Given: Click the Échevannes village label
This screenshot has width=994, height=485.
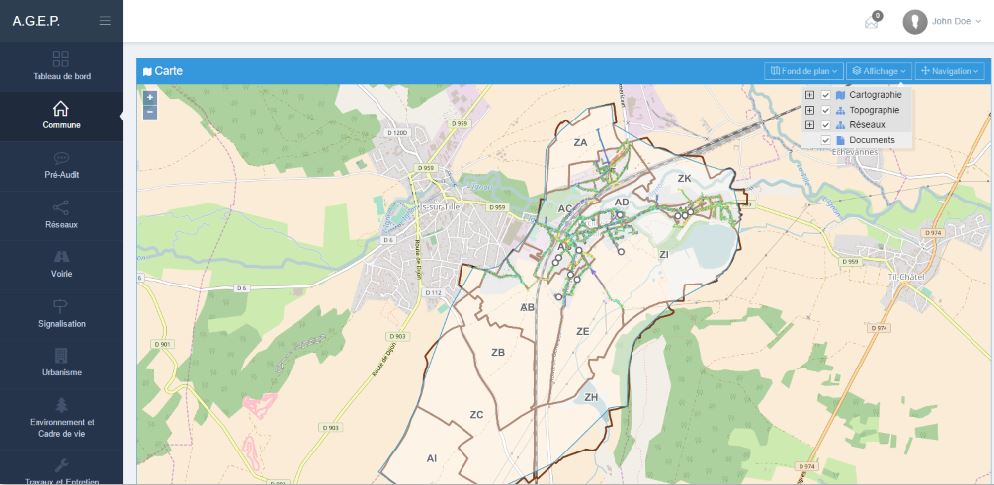Looking at the screenshot, I should [x=854, y=152].
